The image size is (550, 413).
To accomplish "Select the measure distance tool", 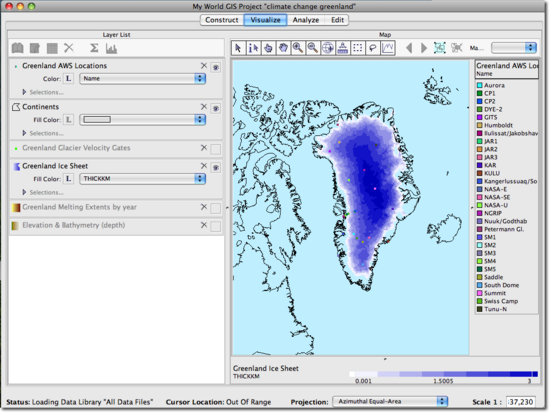I will point(343,48).
